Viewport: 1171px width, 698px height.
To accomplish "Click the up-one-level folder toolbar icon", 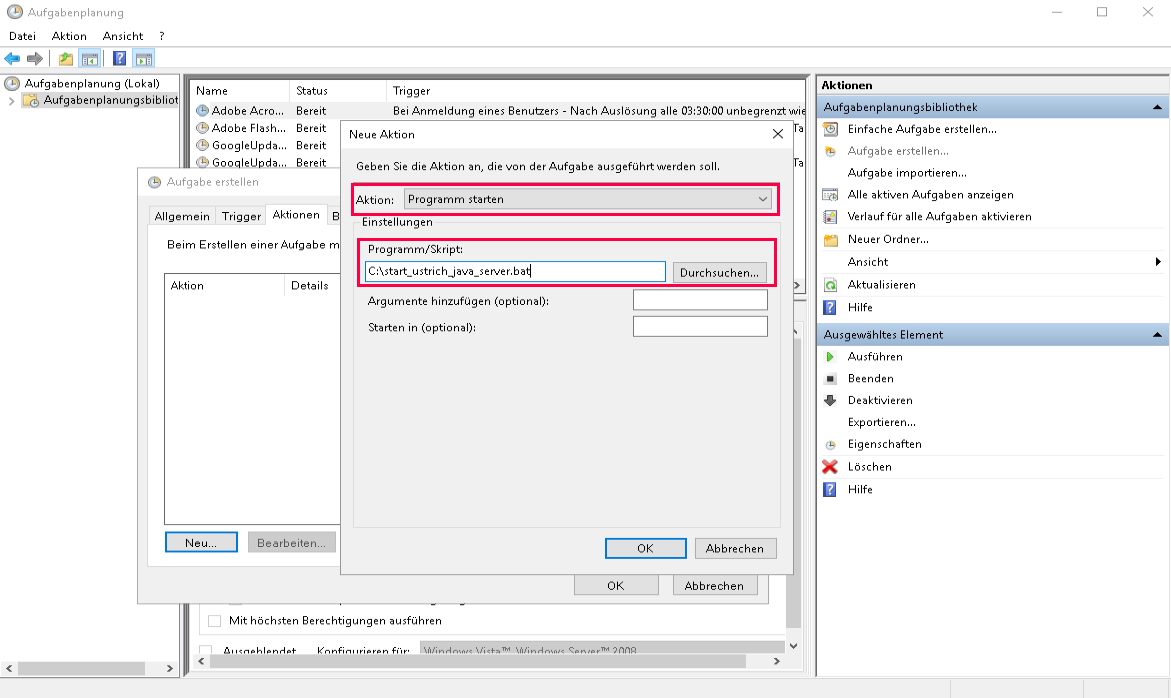I will pos(66,59).
